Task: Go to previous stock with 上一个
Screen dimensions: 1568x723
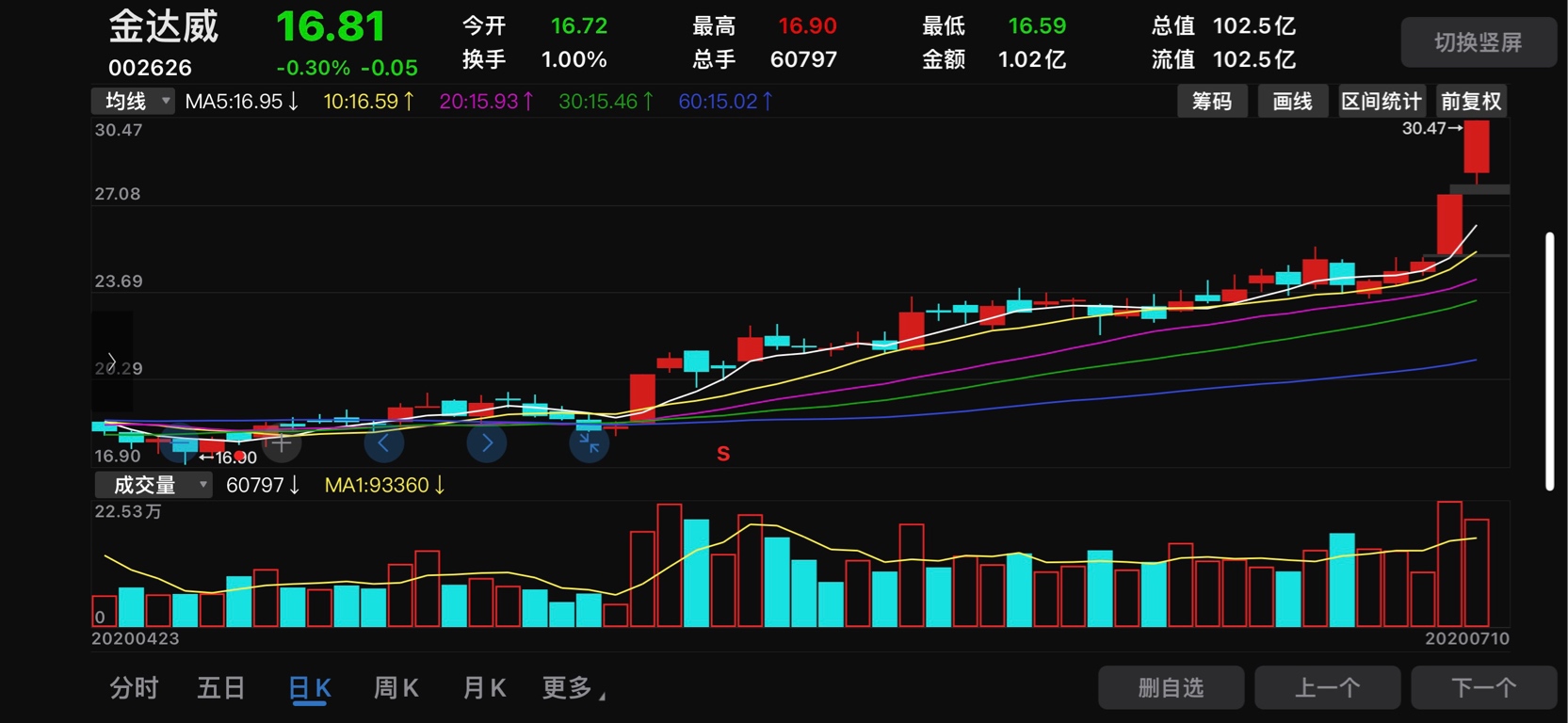Action: [x=1328, y=688]
